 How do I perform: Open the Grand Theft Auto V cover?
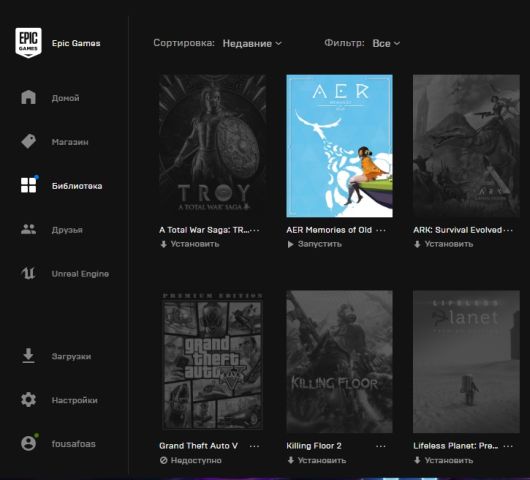pyautogui.click(x=212, y=362)
